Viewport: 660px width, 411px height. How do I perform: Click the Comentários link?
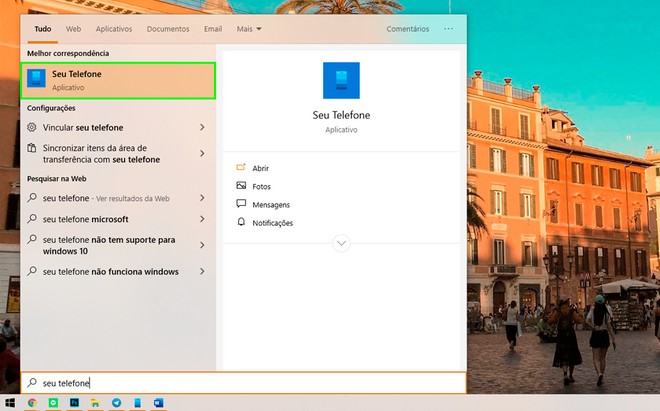click(407, 29)
